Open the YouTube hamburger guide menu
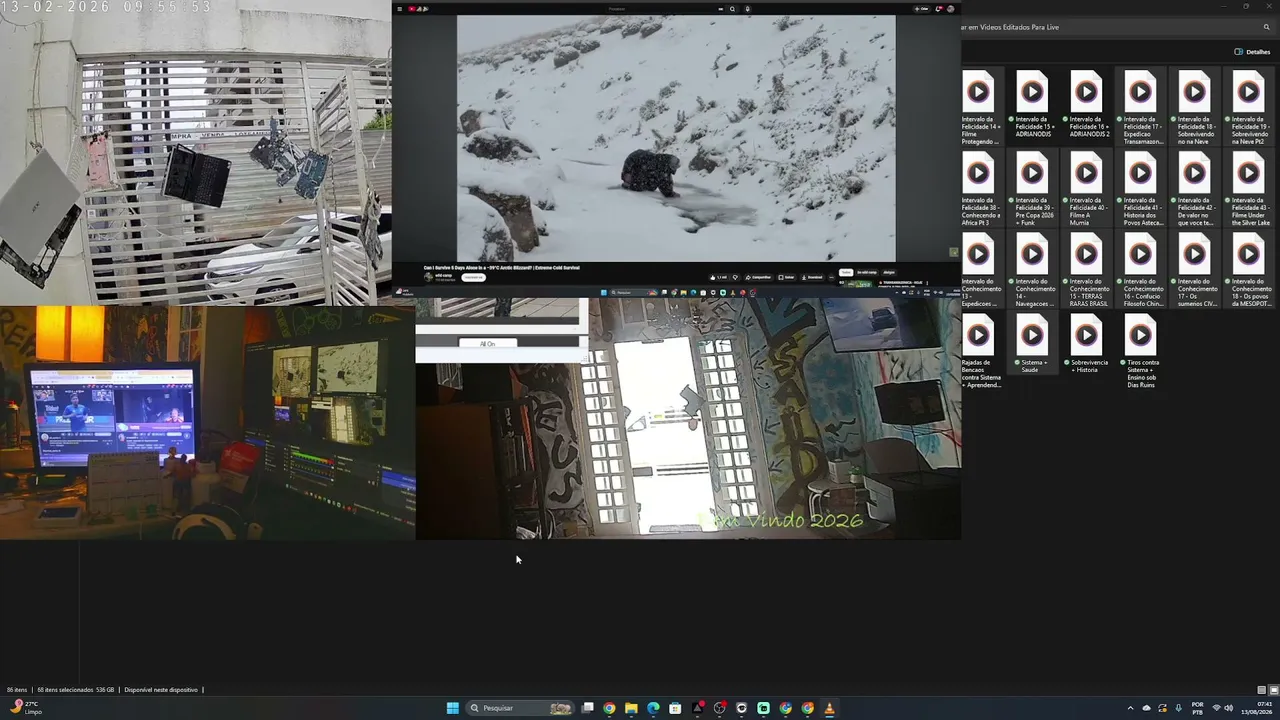Image resolution: width=1280 pixels, height=720 pixels. [399, 9]
